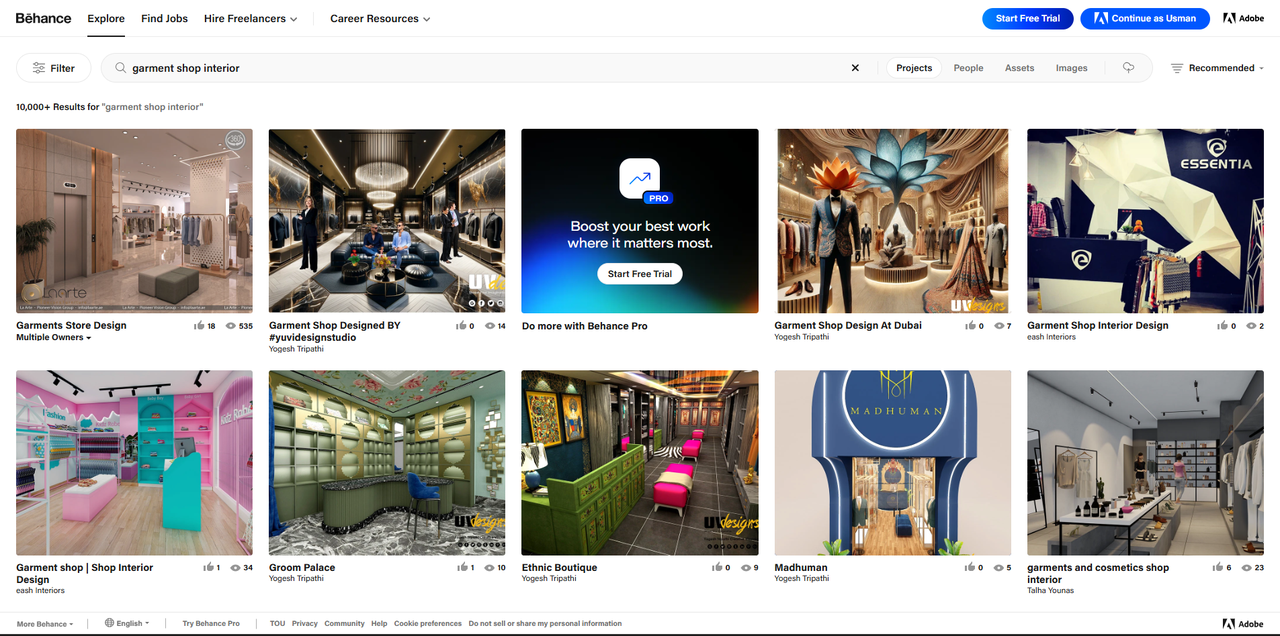1280x636 pixels.
Task: Click the Adobe logo in the header
Action: coord(1243,17)
